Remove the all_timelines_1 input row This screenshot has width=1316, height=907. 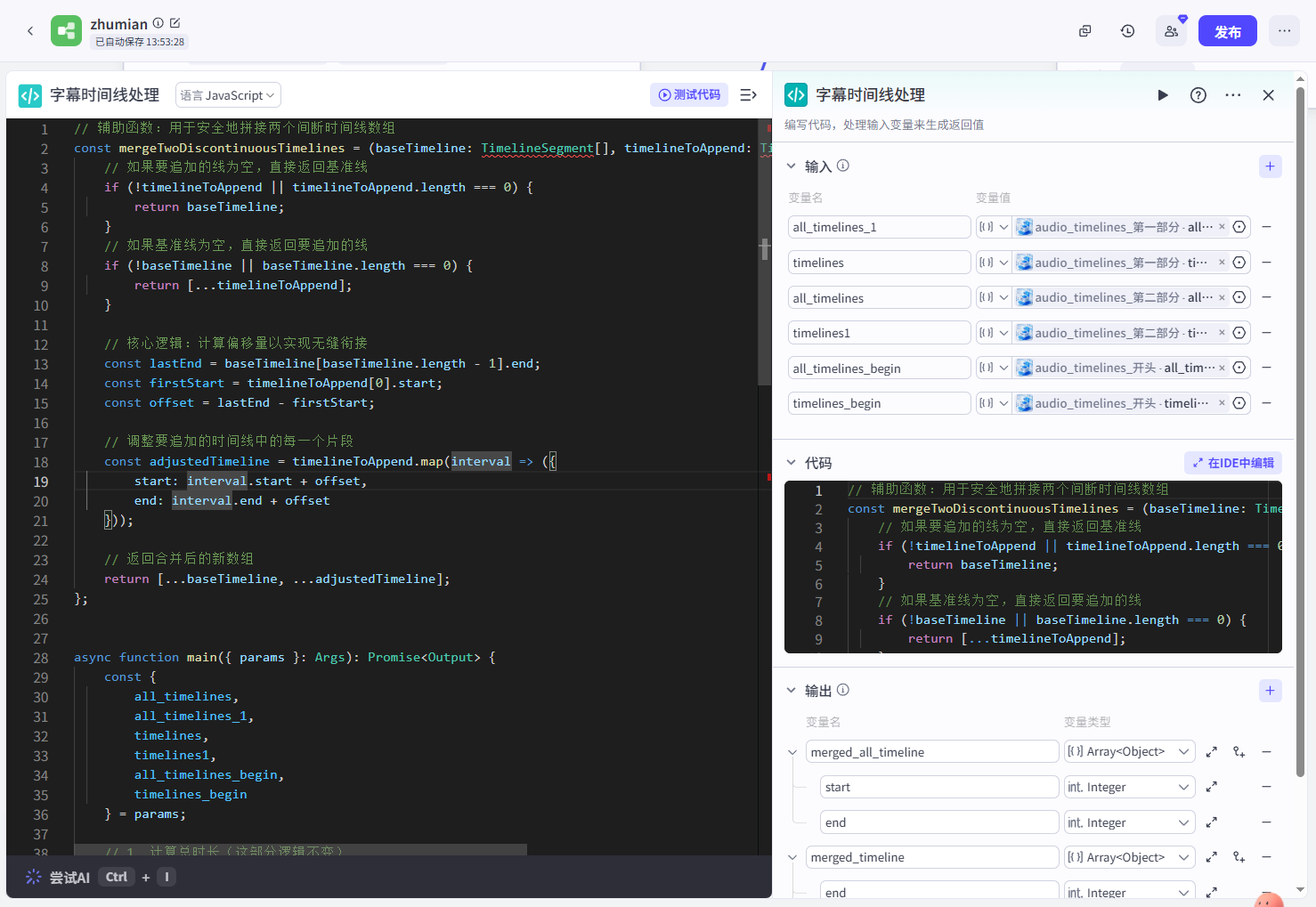(1266, 227)
